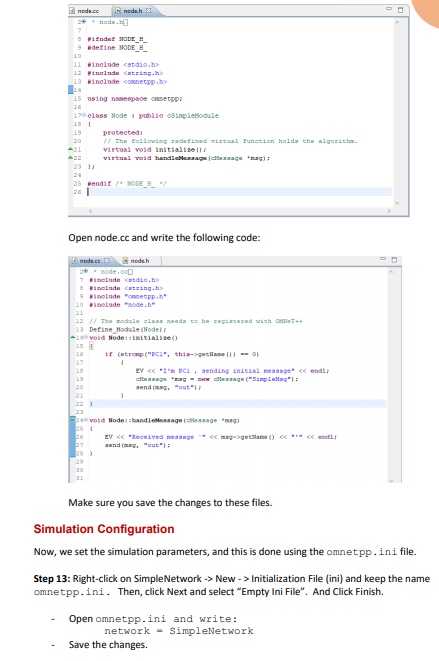
Task: Minimize the upper node.h editor pane
Action: tap(389, 9)
